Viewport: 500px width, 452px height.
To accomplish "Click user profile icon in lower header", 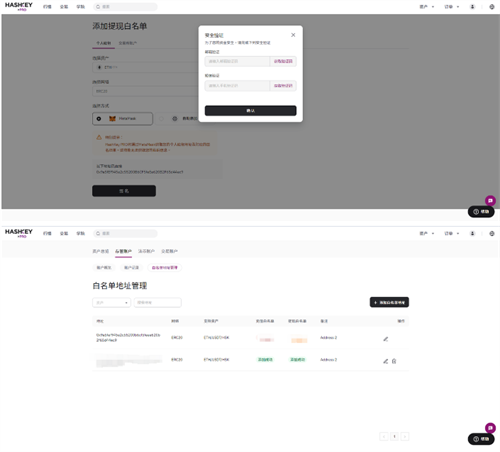I will 472,233.
